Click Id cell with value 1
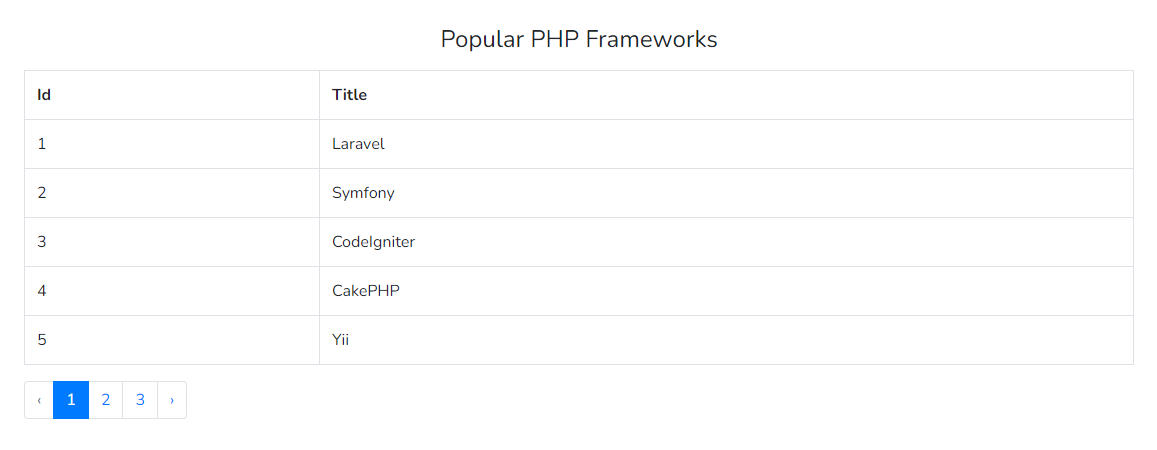 172,144
